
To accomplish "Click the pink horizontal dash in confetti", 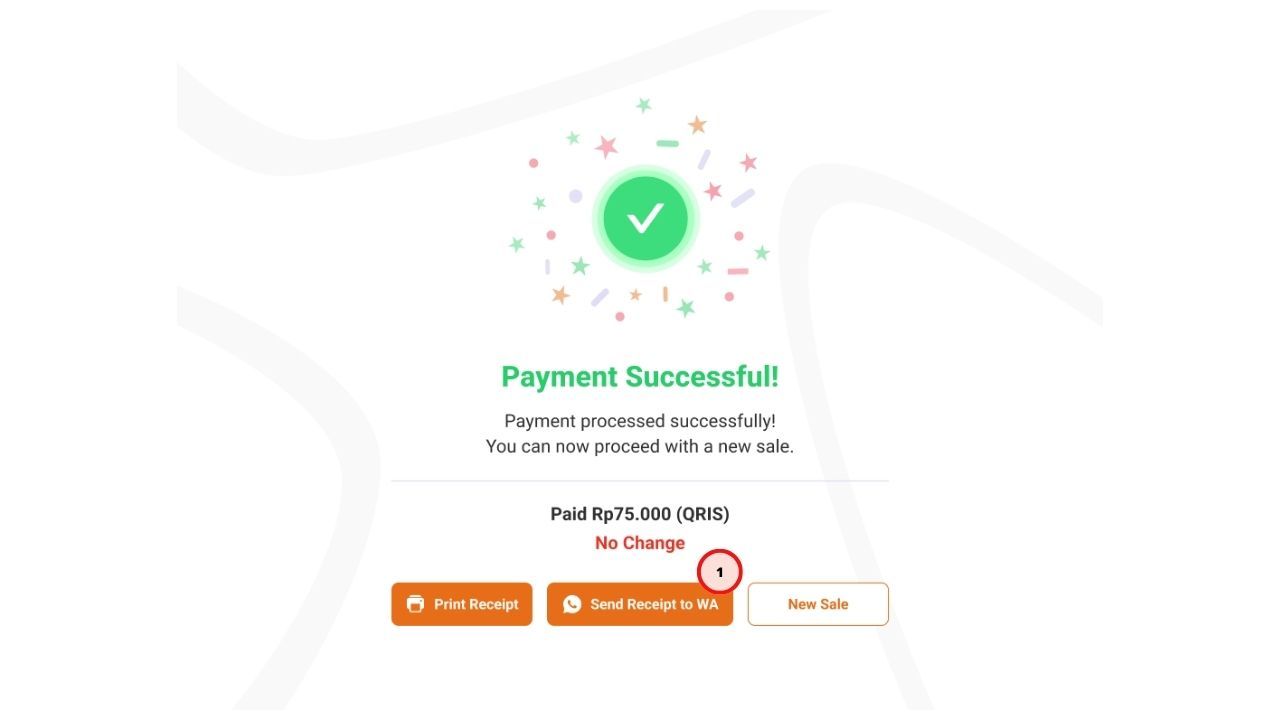I will (x=738, y=271).
